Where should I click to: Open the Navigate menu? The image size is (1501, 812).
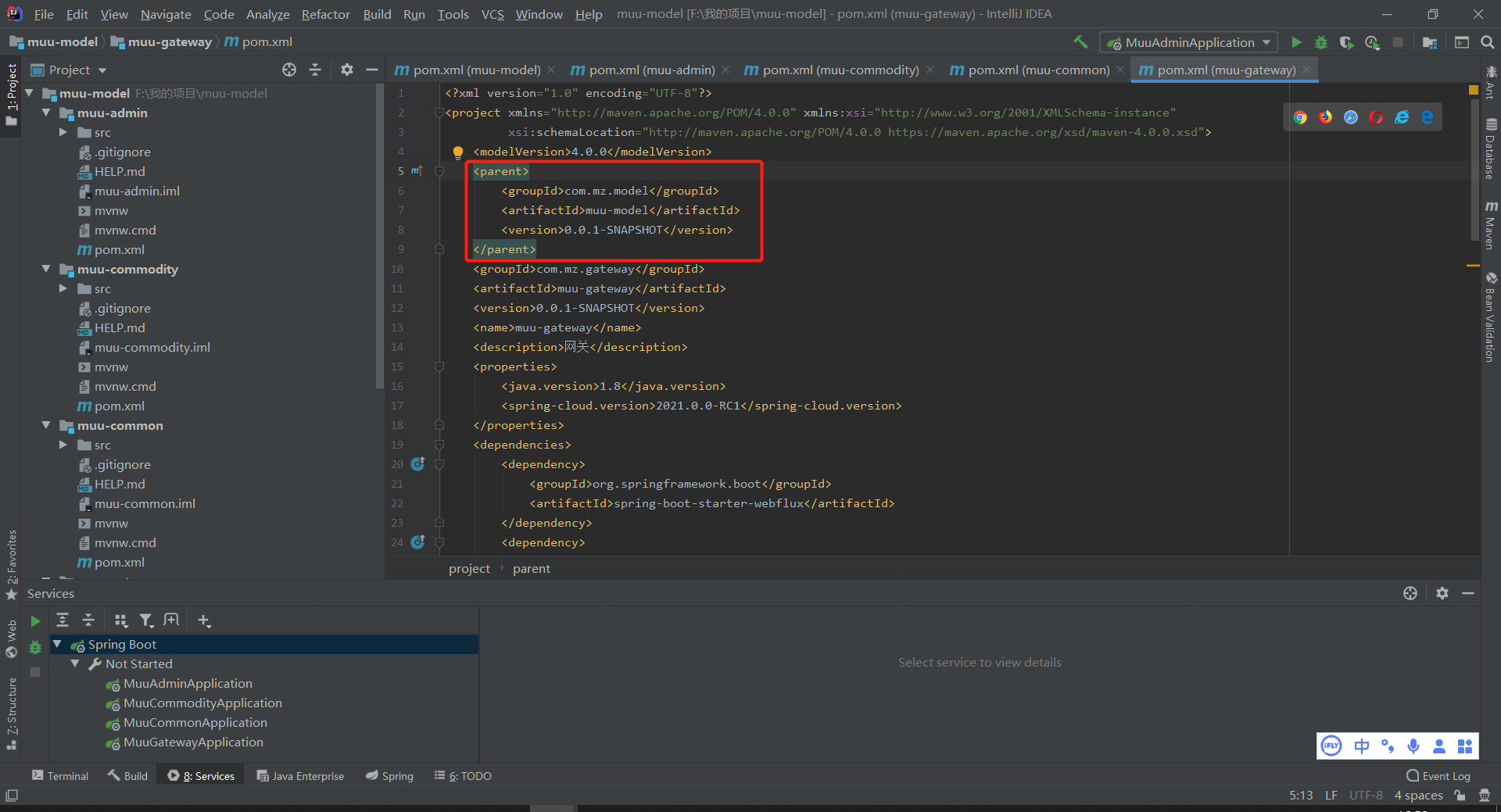click(x=166, y=14)
